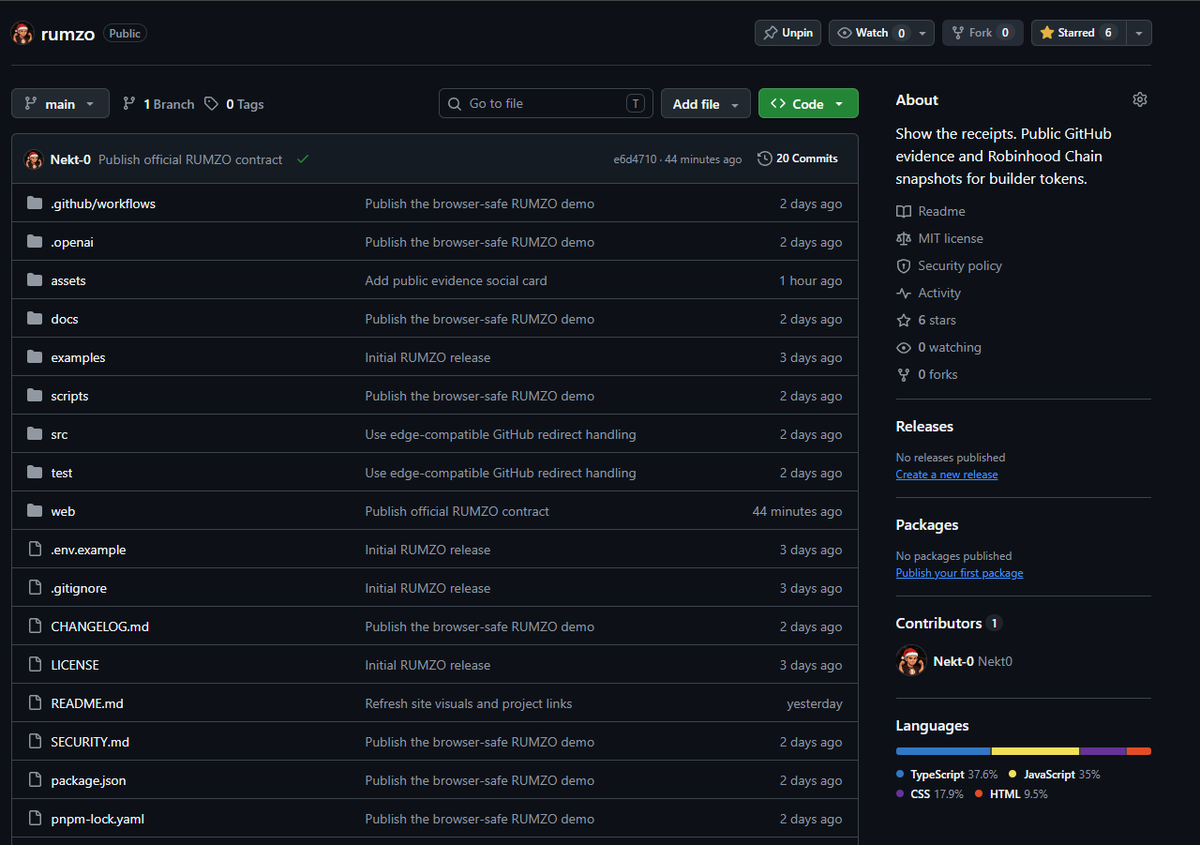Open the main branch selector dropdown

click(x=60, y=104)
